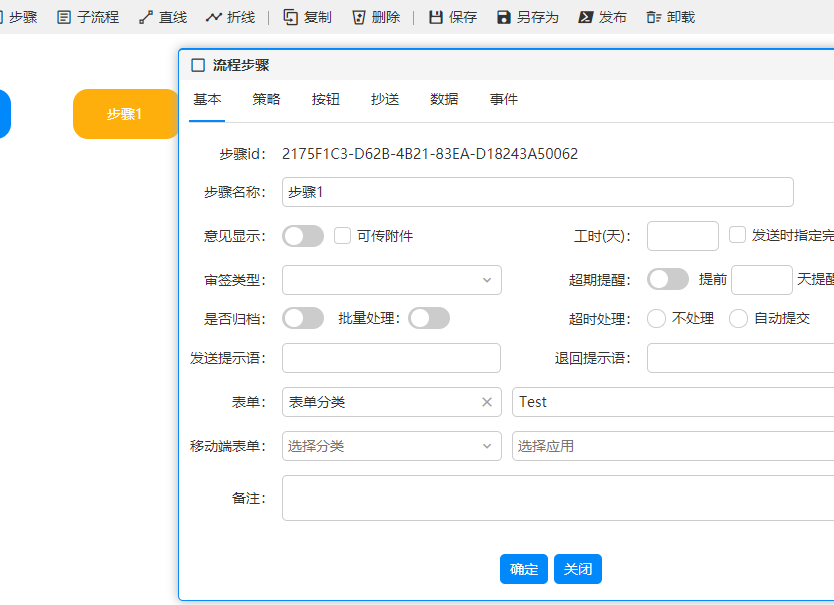Viewport: 834px width, 605px height.
Task: Click the step id 2175F1C3-D62B-4B21-83EA-D18243A50062
Action: (x=430, y=154)
